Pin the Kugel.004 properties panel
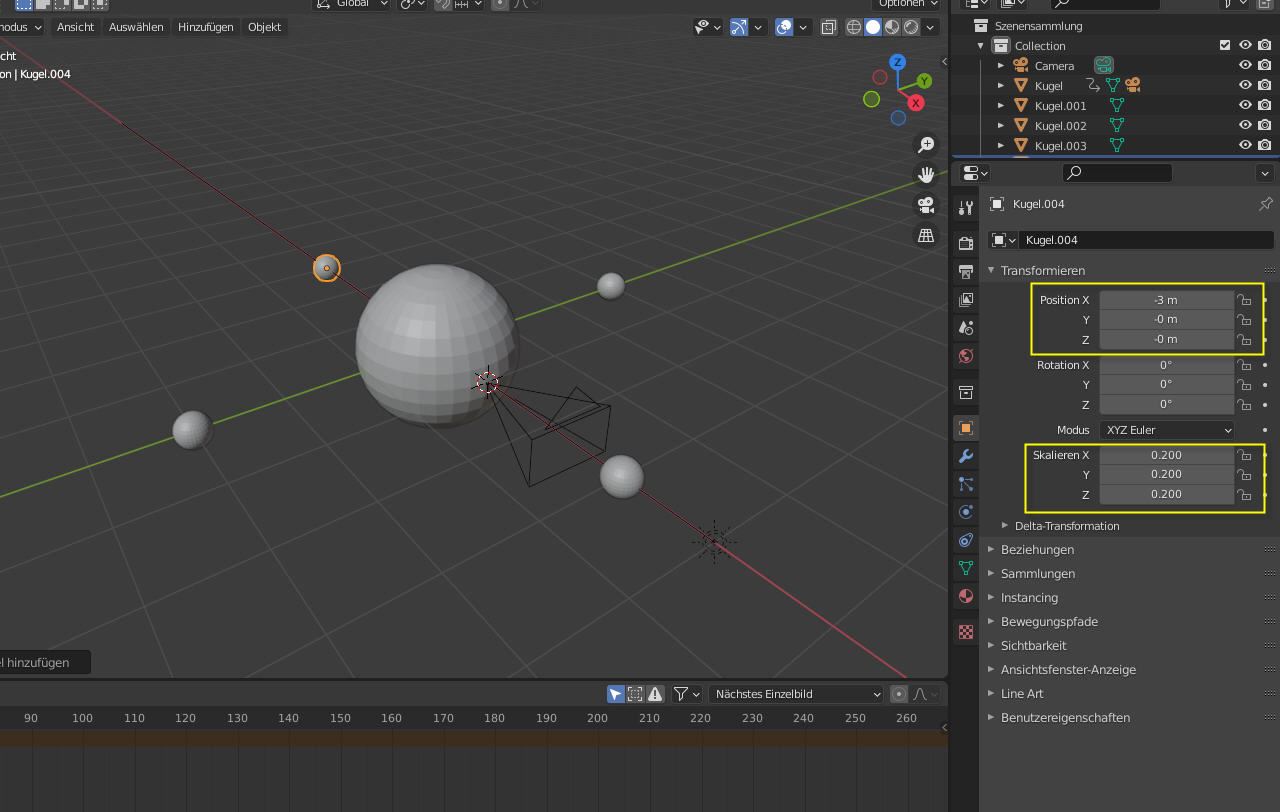 [1265, 204]
